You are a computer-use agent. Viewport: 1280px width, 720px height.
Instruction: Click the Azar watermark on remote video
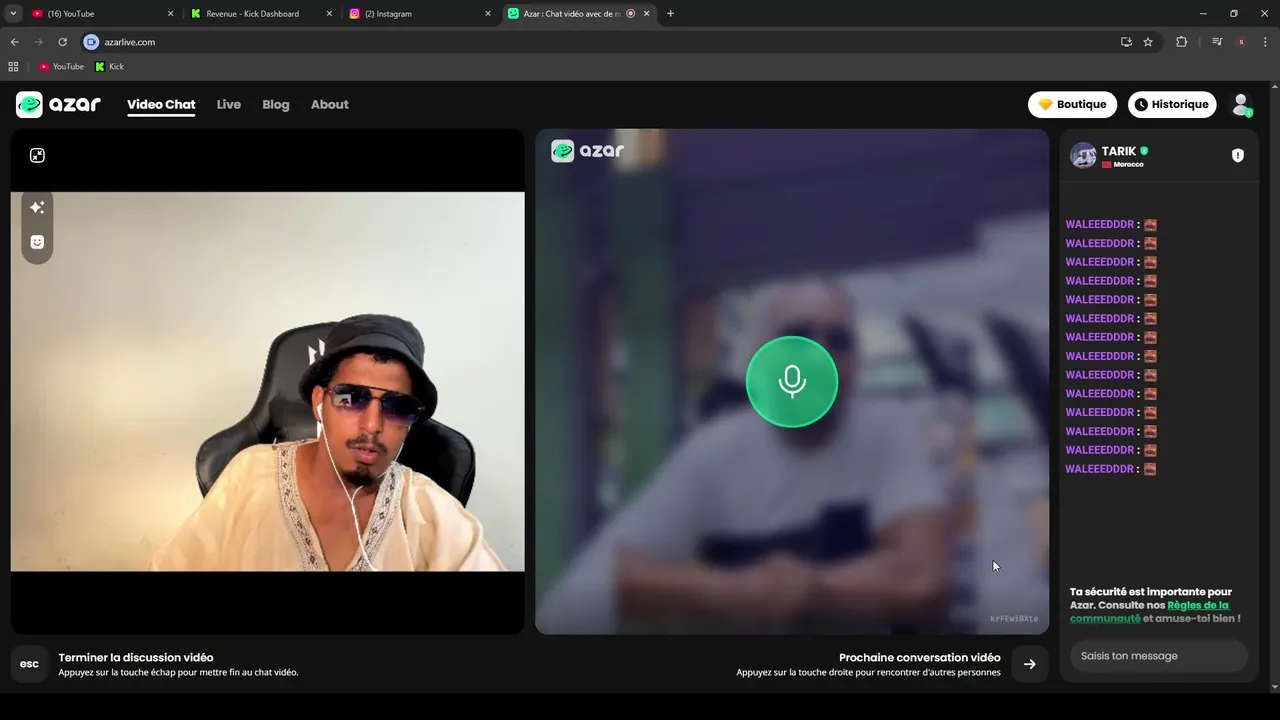tap(588, 151)
